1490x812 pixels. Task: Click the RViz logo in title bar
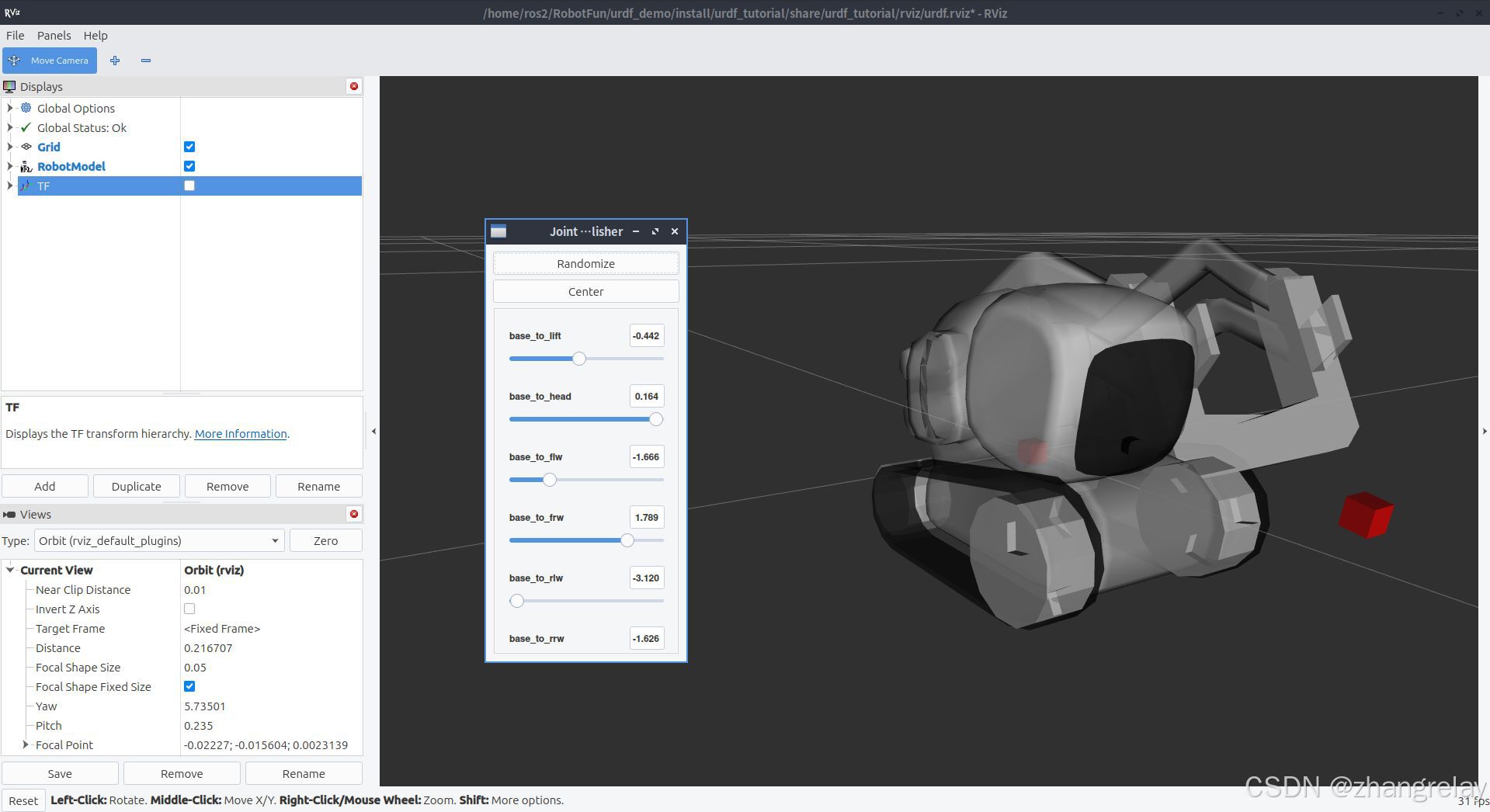click(x=12, y=12)
